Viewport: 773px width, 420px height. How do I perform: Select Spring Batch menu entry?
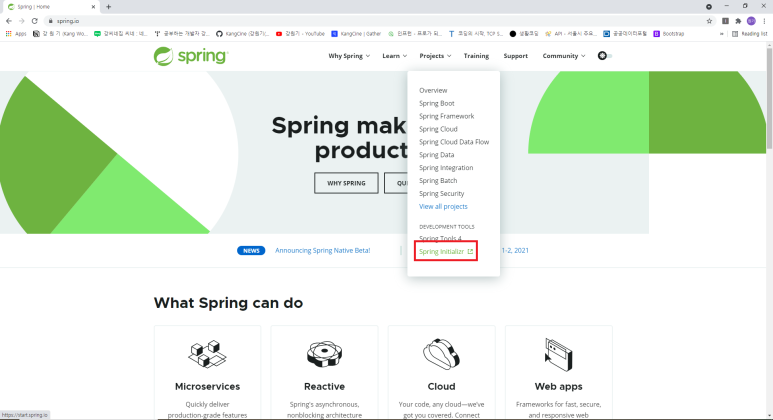coord(438,180)
